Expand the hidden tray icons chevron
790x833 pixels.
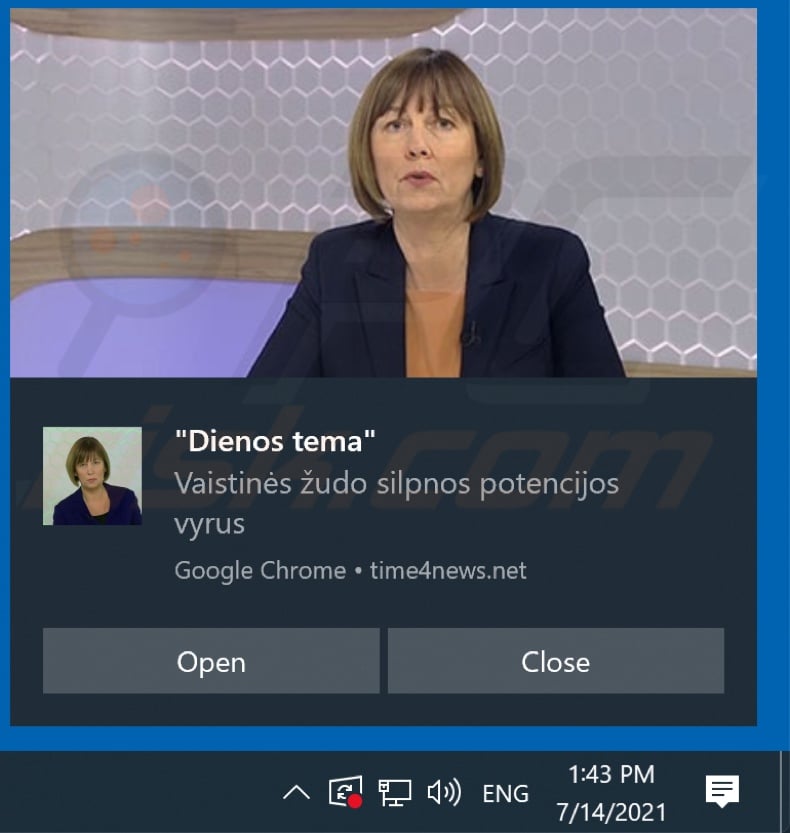(296, 793)
